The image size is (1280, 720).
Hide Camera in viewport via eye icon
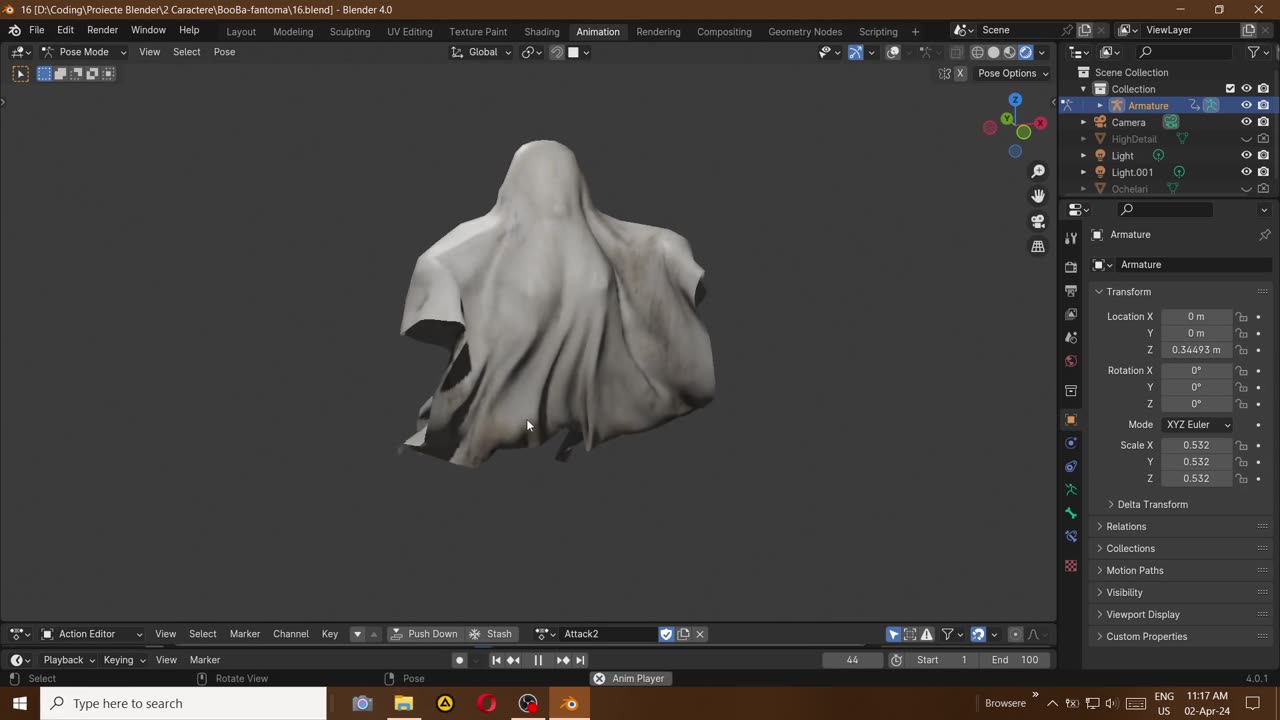(1247, 122)
